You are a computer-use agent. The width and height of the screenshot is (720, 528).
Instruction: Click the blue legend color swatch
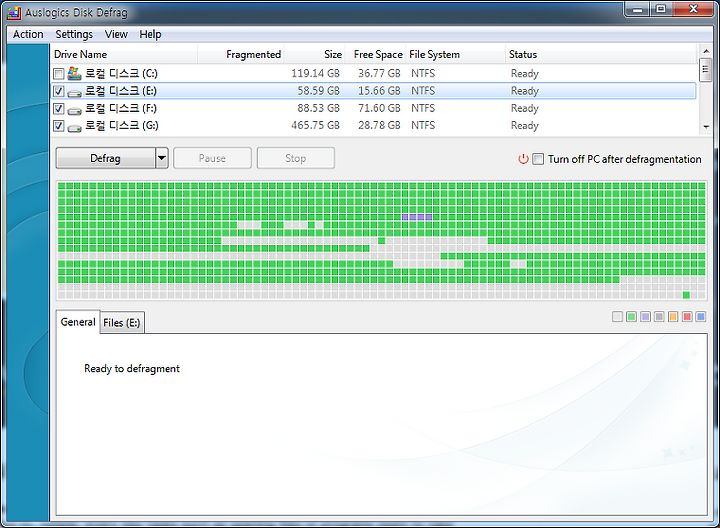coord(701,316)
